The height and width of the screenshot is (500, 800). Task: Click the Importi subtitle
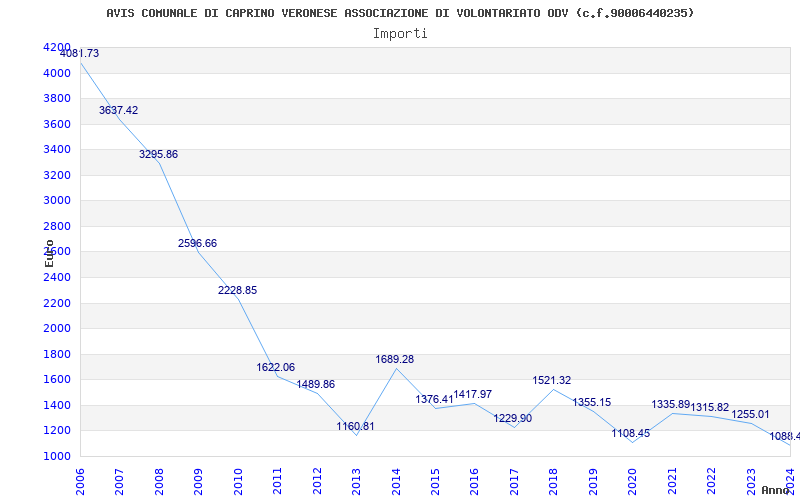[x=400, y=34]
